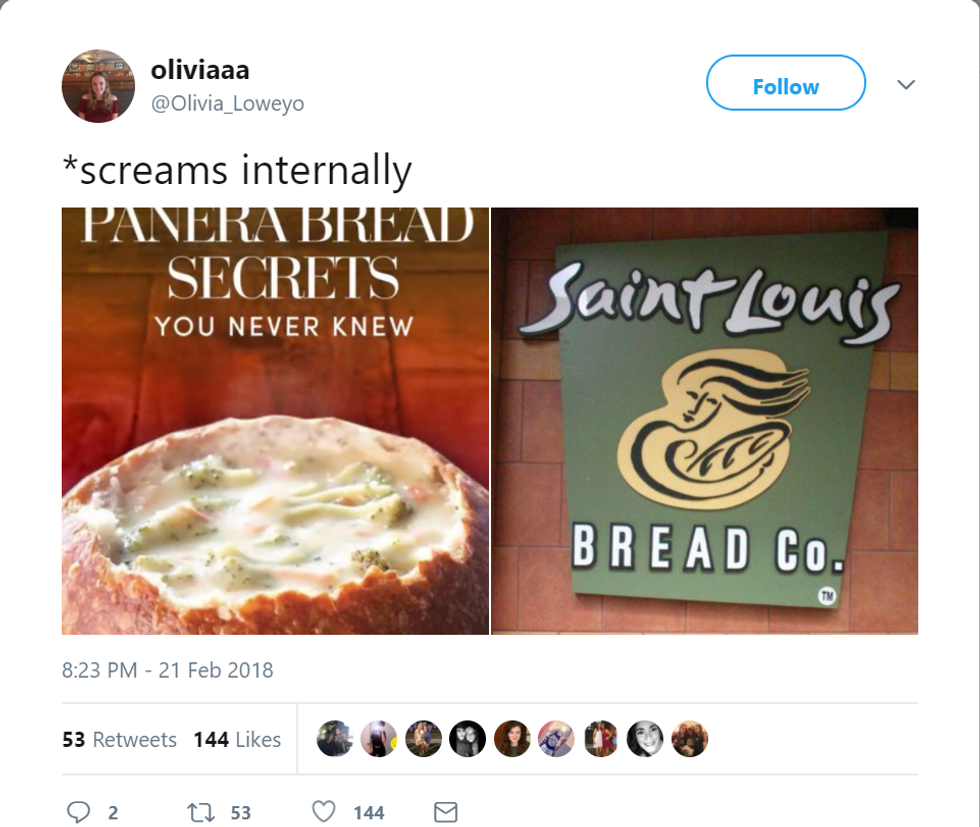
Task: Like the tweet with the heart icon
Action: click(x=322, y=812)
